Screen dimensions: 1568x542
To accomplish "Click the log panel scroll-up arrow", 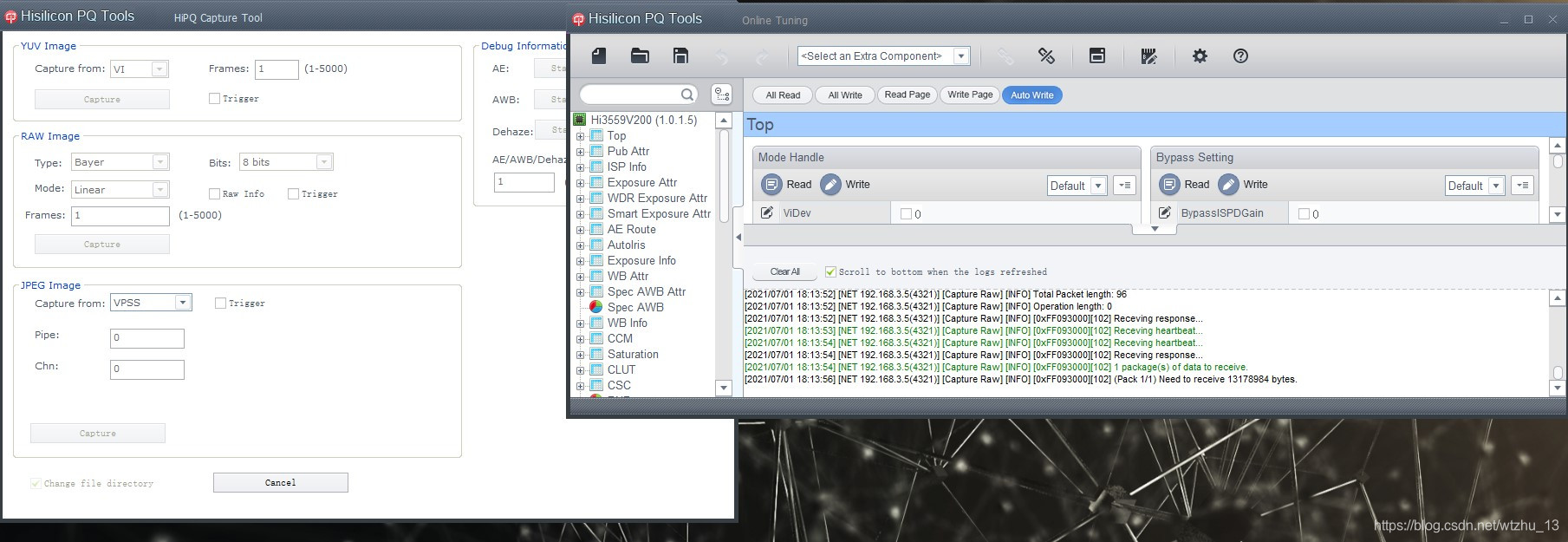I will pos(1558,298).
